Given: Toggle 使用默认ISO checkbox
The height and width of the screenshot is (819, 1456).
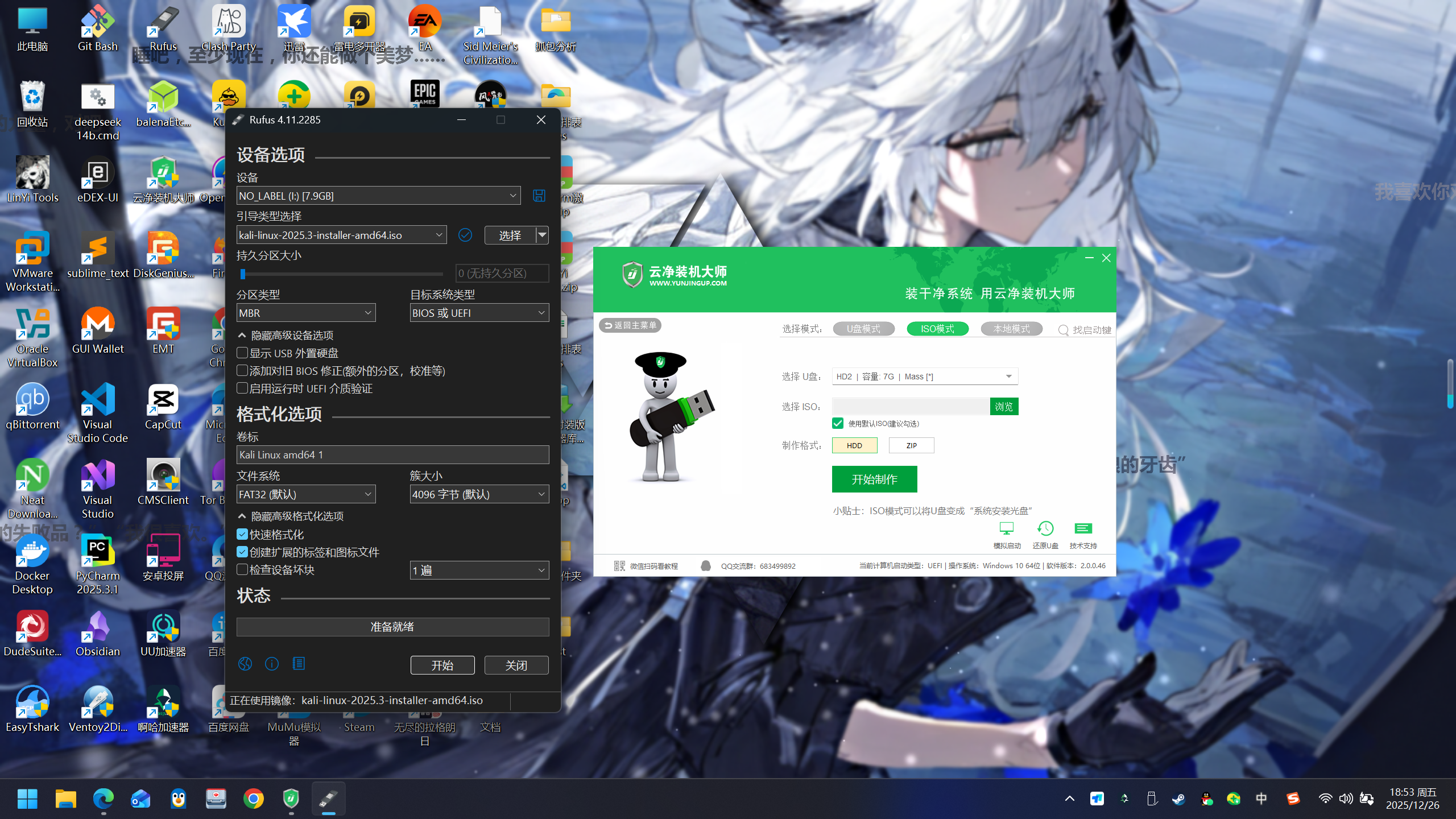Looking at the screenshot, I should [838, 423].
